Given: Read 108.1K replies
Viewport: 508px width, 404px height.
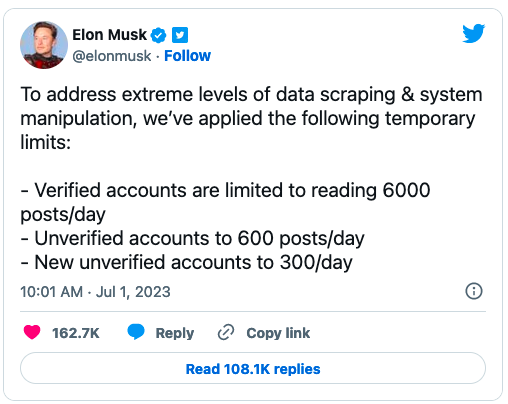Looking at the screenshot, I should pos(253,369).
